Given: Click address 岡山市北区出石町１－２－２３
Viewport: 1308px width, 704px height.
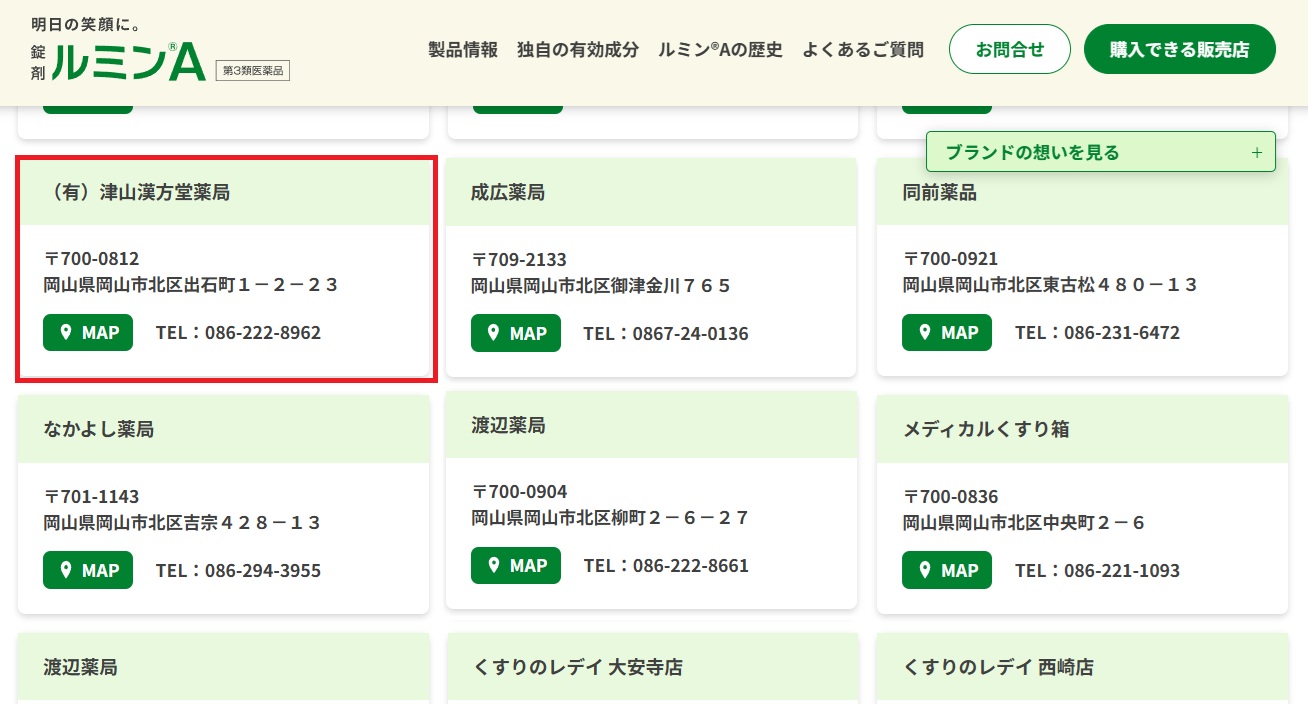Looking at the screenshot, I should (x=191, y=285).
